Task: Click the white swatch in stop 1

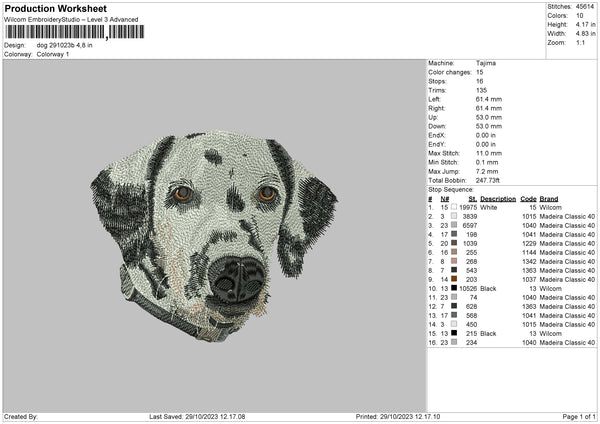Action: pos(453,207)
